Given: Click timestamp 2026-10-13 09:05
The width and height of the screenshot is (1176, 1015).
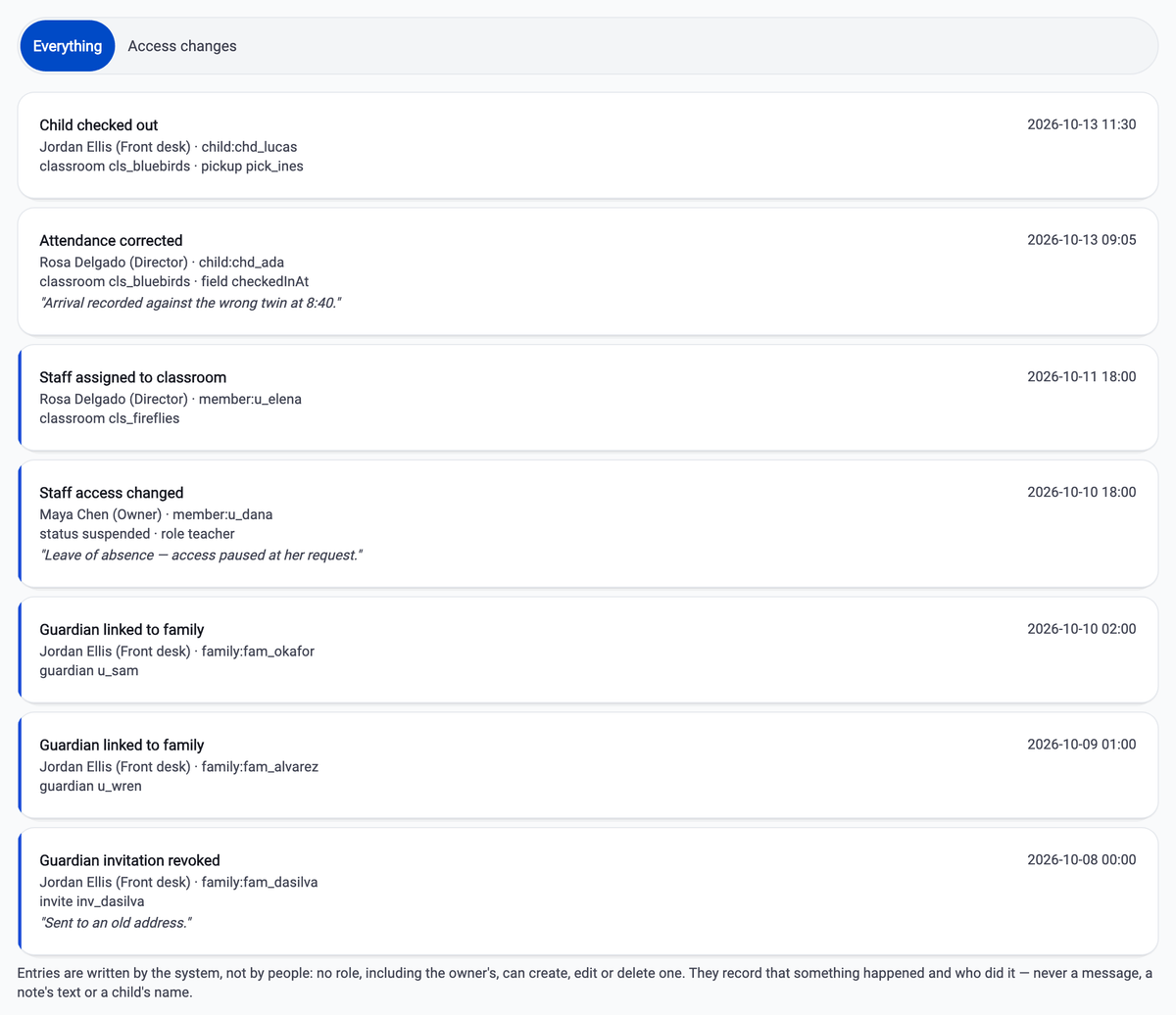Looking at the screenshot, I should click(x=1082, y=240).
